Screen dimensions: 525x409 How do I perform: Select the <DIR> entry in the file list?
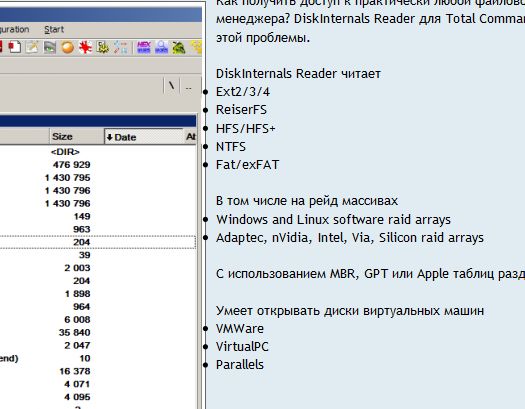pyautogui.click(x=65, y=152)
